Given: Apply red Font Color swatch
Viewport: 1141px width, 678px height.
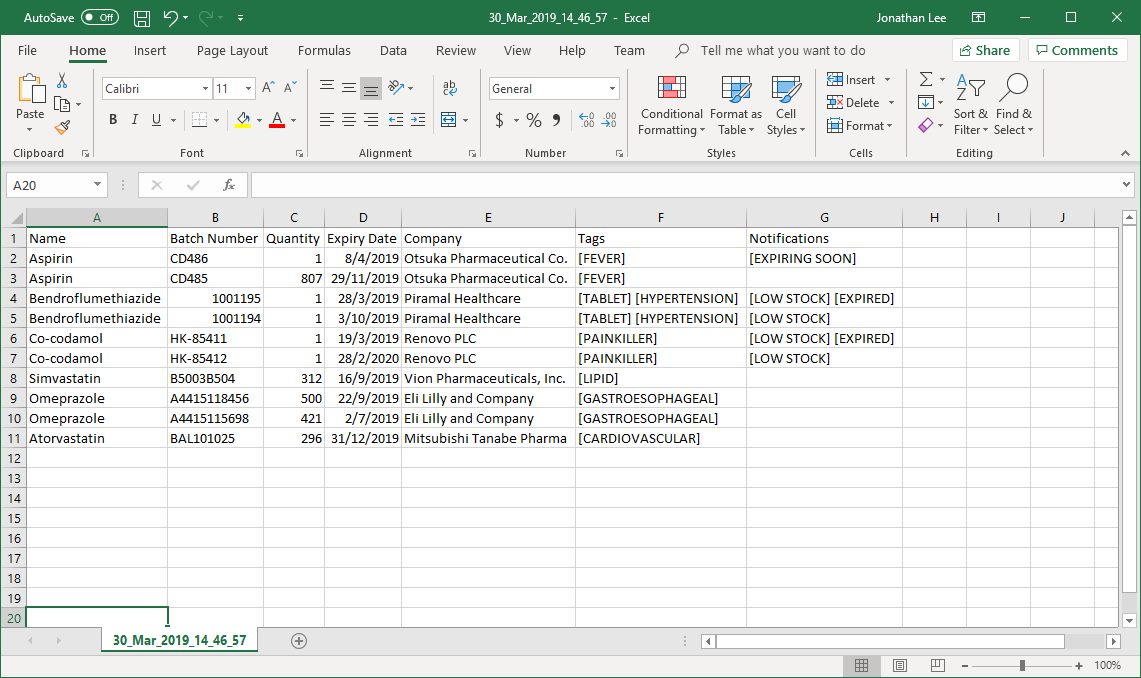Looking at the screenshot, I should (277, 119).
